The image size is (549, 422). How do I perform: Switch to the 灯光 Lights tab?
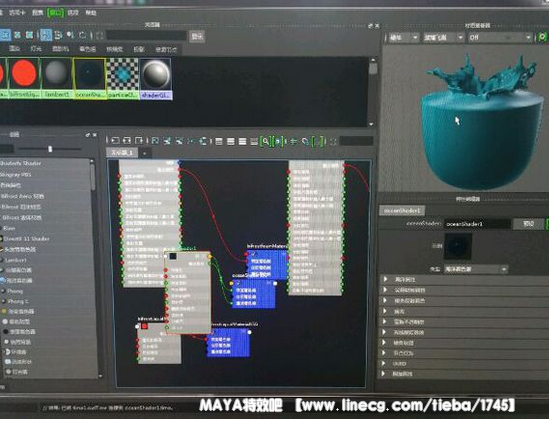pos(36,48)
